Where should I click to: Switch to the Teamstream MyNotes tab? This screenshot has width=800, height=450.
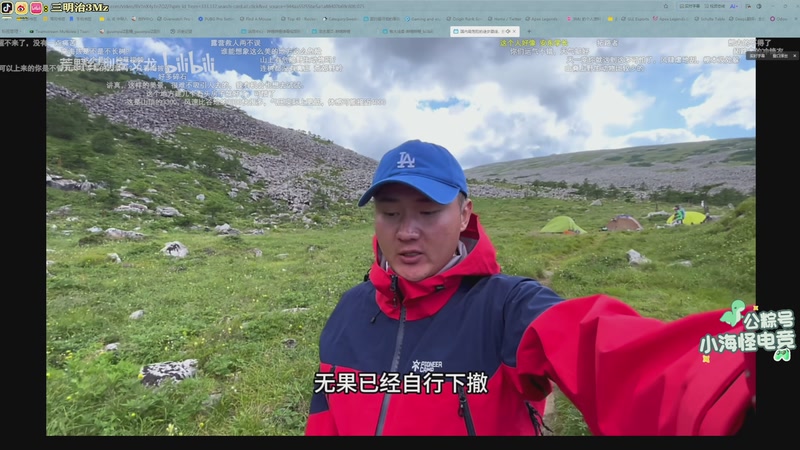[59, 32]
